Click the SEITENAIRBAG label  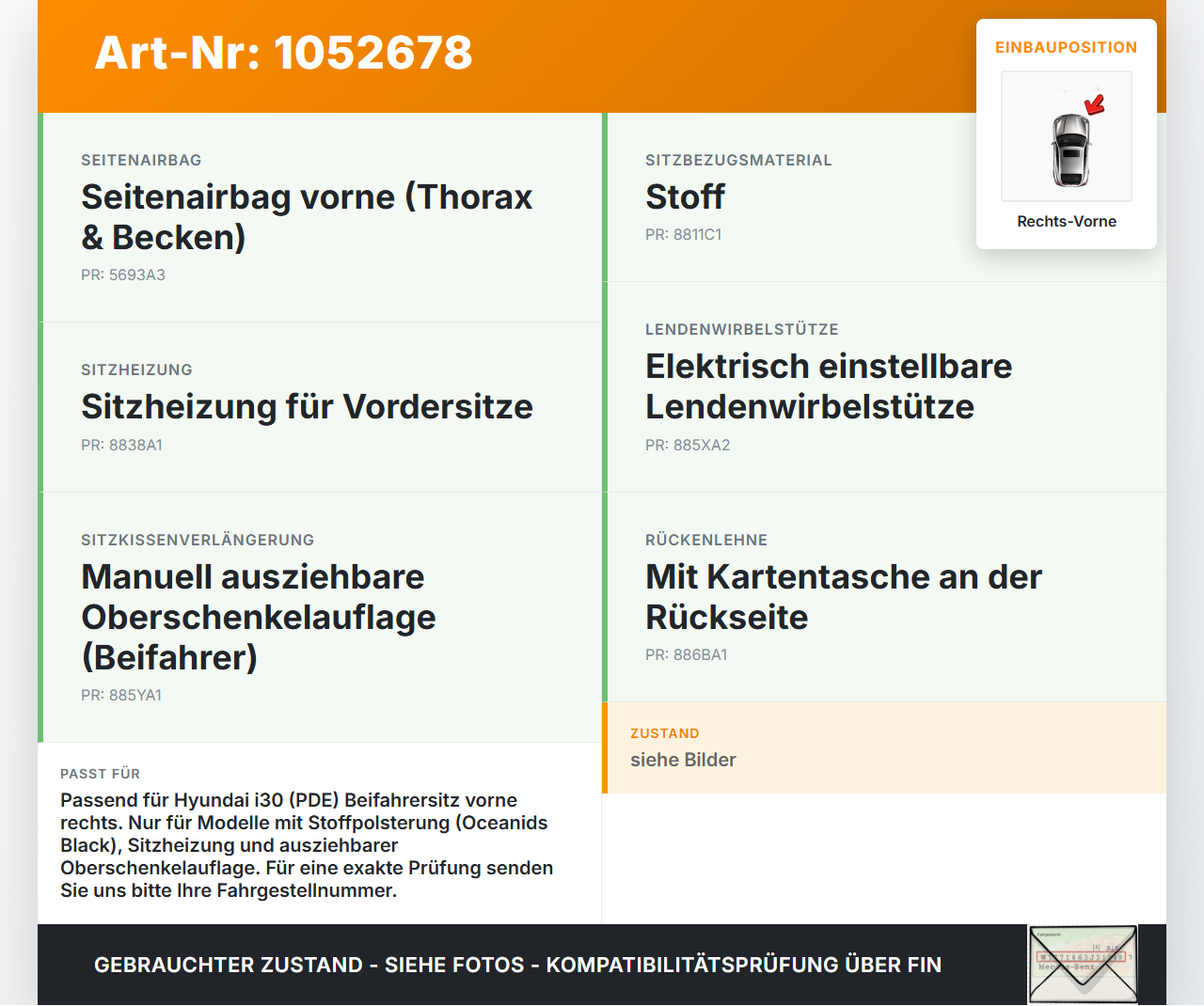pos(141,160)
